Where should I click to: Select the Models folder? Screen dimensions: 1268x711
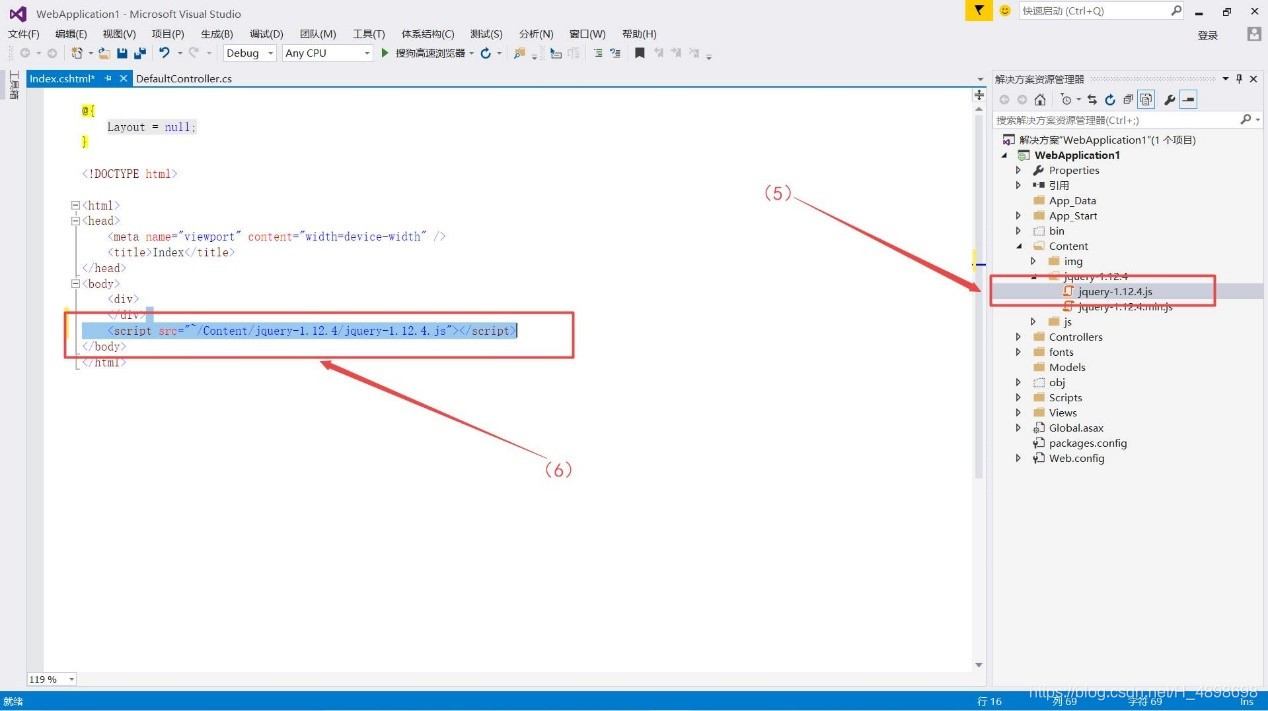point(1067,367)
